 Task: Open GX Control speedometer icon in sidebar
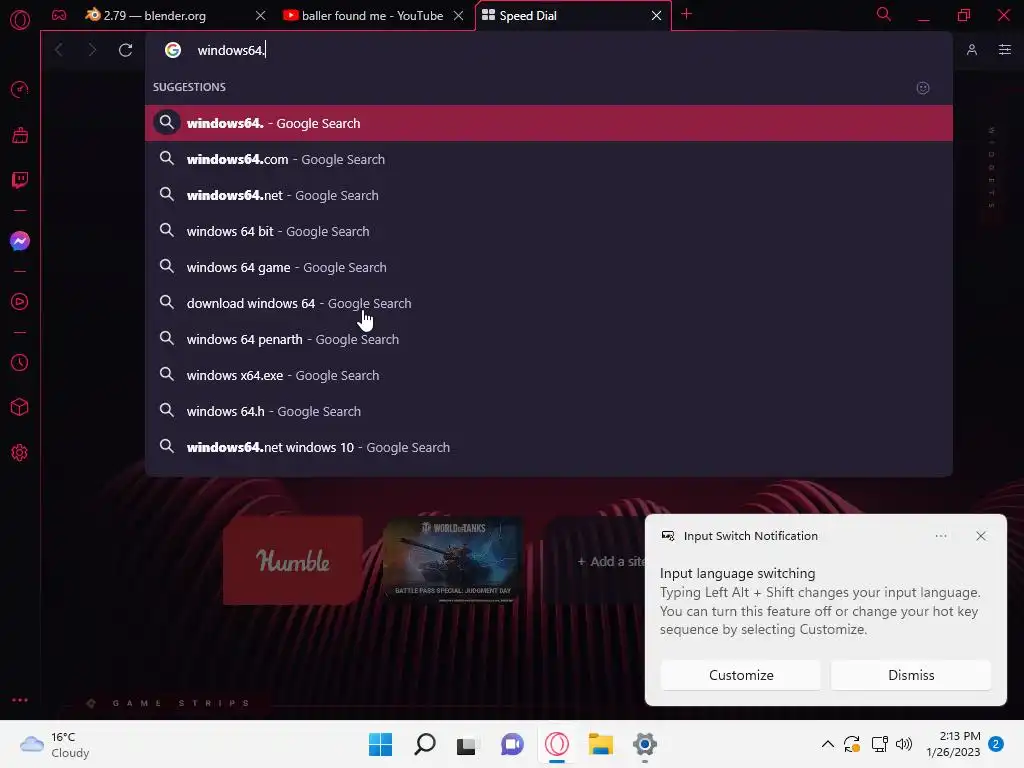click(x=20, y=89)
